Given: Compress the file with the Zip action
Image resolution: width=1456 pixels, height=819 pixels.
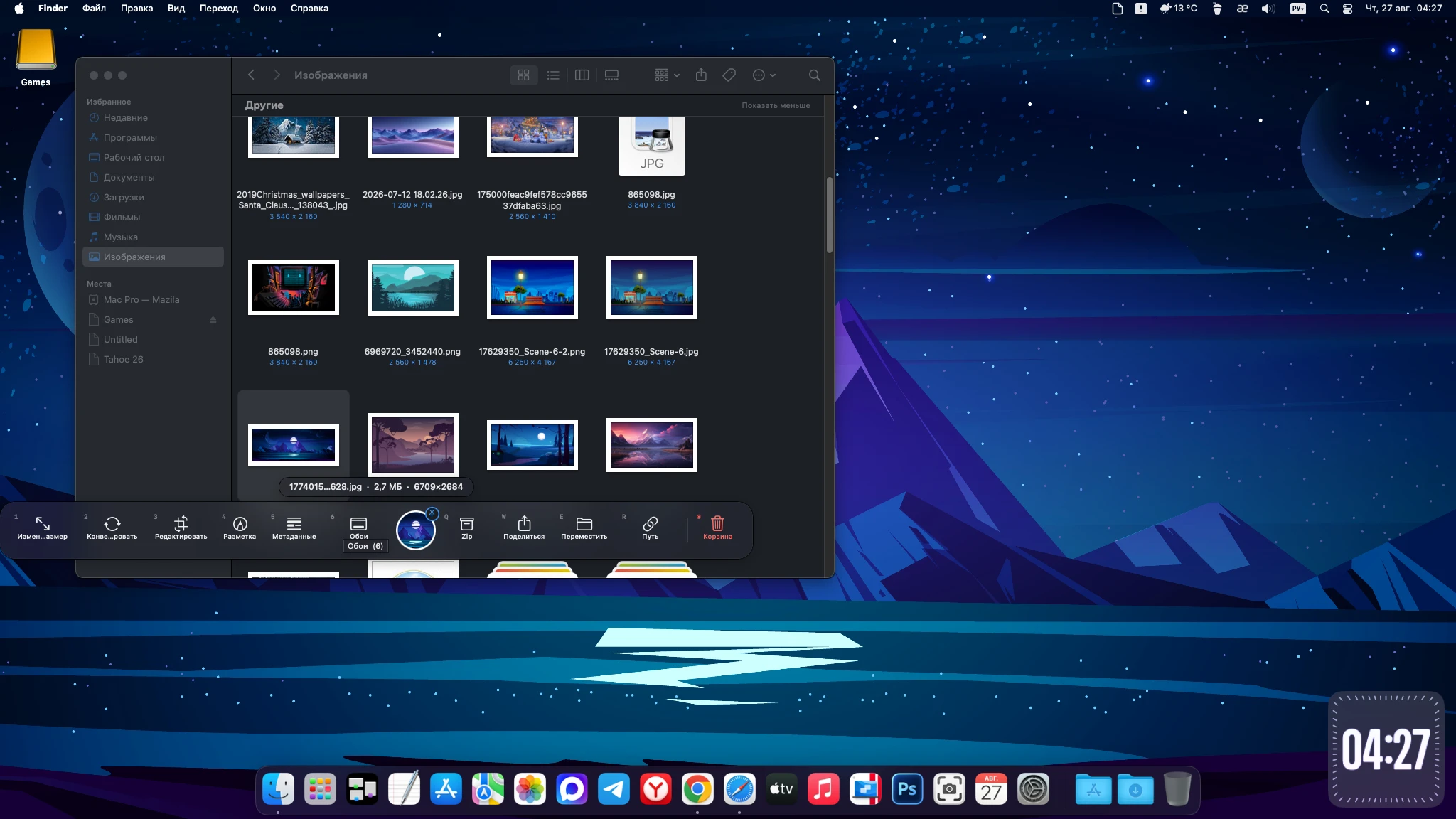Looking at the screenshot, I should [467, 528].
